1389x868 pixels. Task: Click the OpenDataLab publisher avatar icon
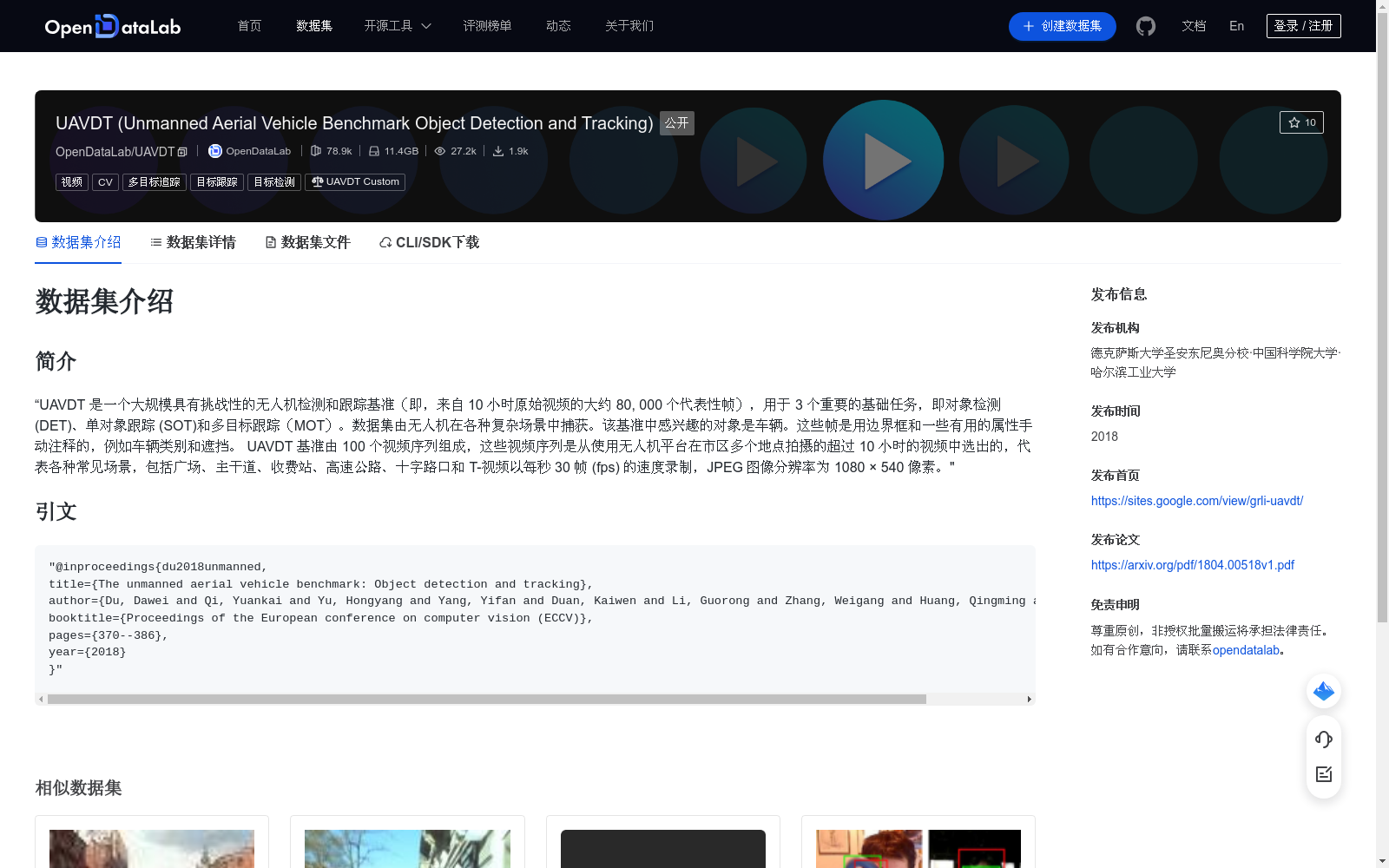(x=215, y=151)
